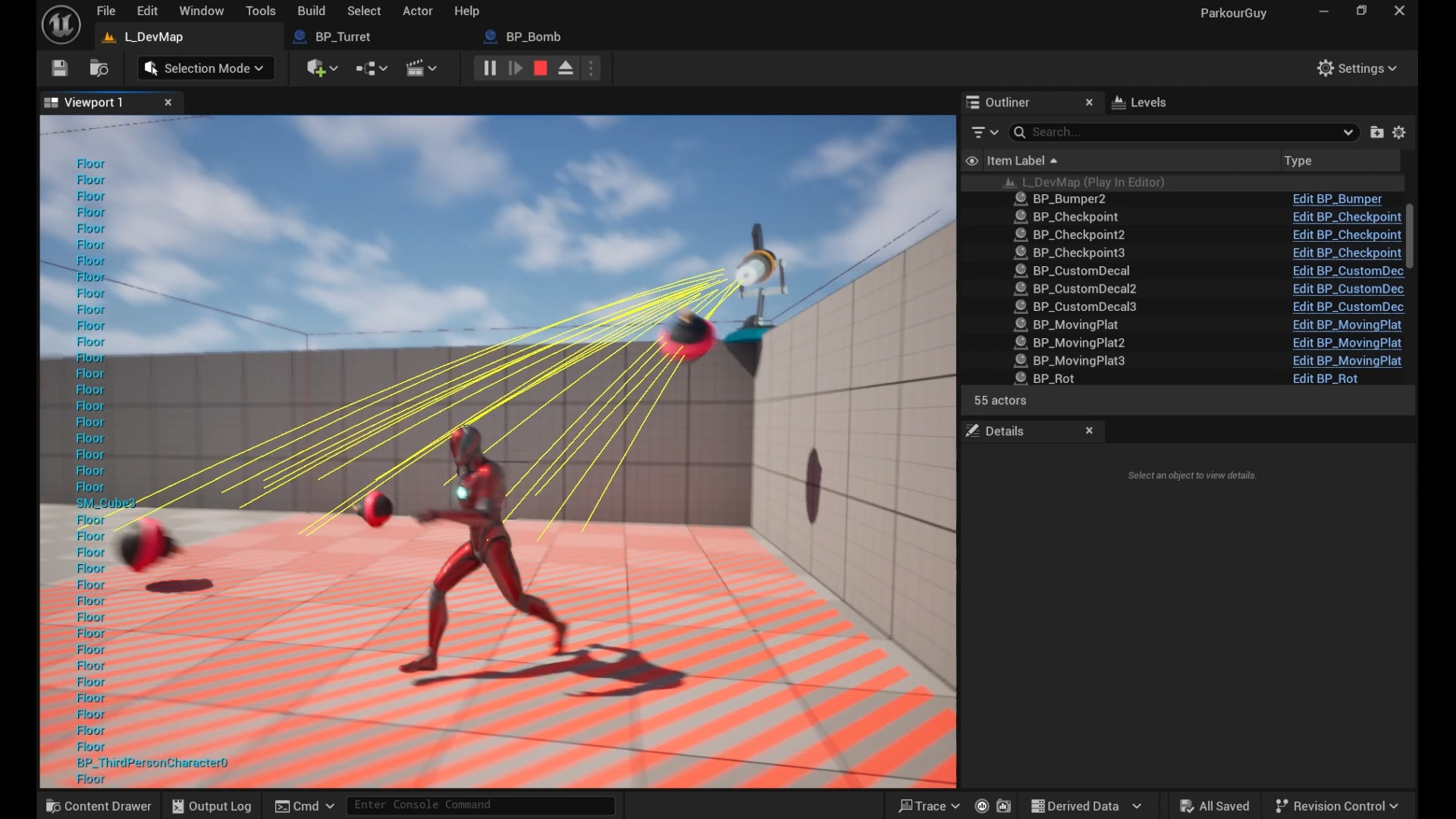Open the cinematics clapperboard icon
The height and width of the screenshot is (819, 1456).
click(415, 68)
